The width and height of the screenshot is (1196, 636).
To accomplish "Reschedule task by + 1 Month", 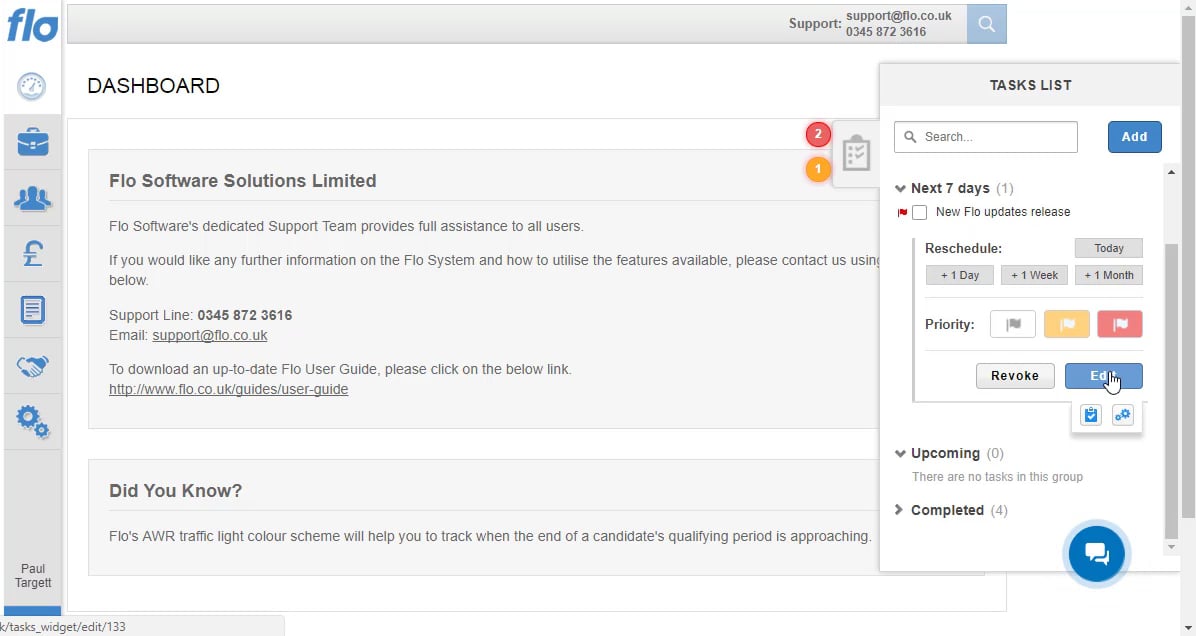I will (1109, 275).
